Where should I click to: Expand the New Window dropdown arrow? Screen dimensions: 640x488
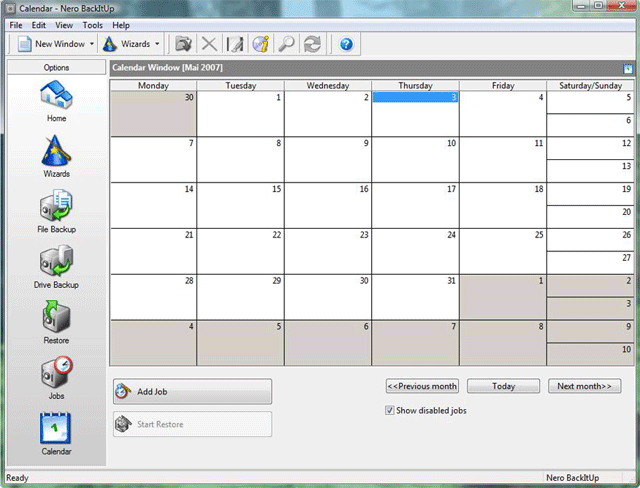pos(92,44)
